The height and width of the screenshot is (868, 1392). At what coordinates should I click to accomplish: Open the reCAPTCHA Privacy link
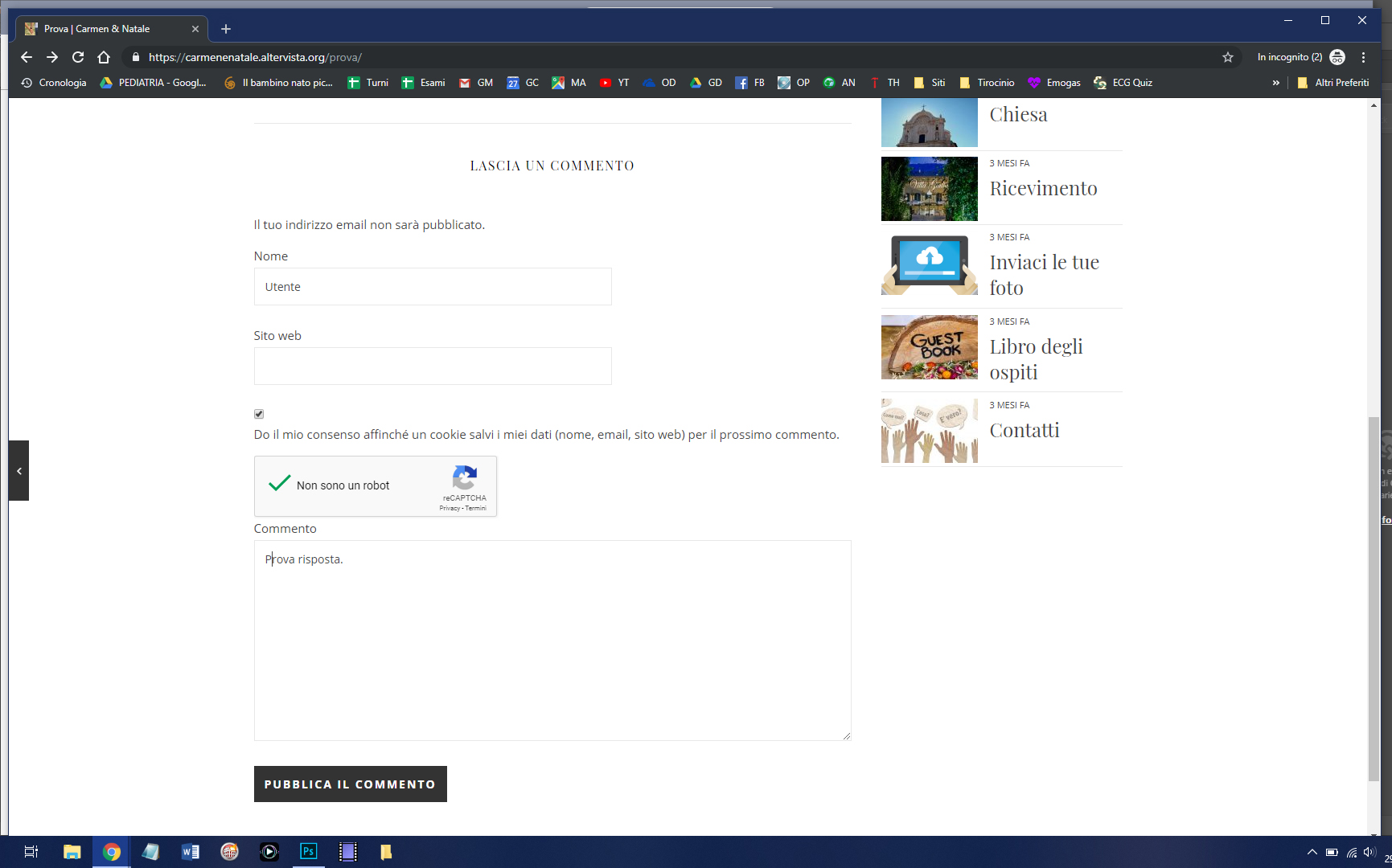[x=450, y=508]
